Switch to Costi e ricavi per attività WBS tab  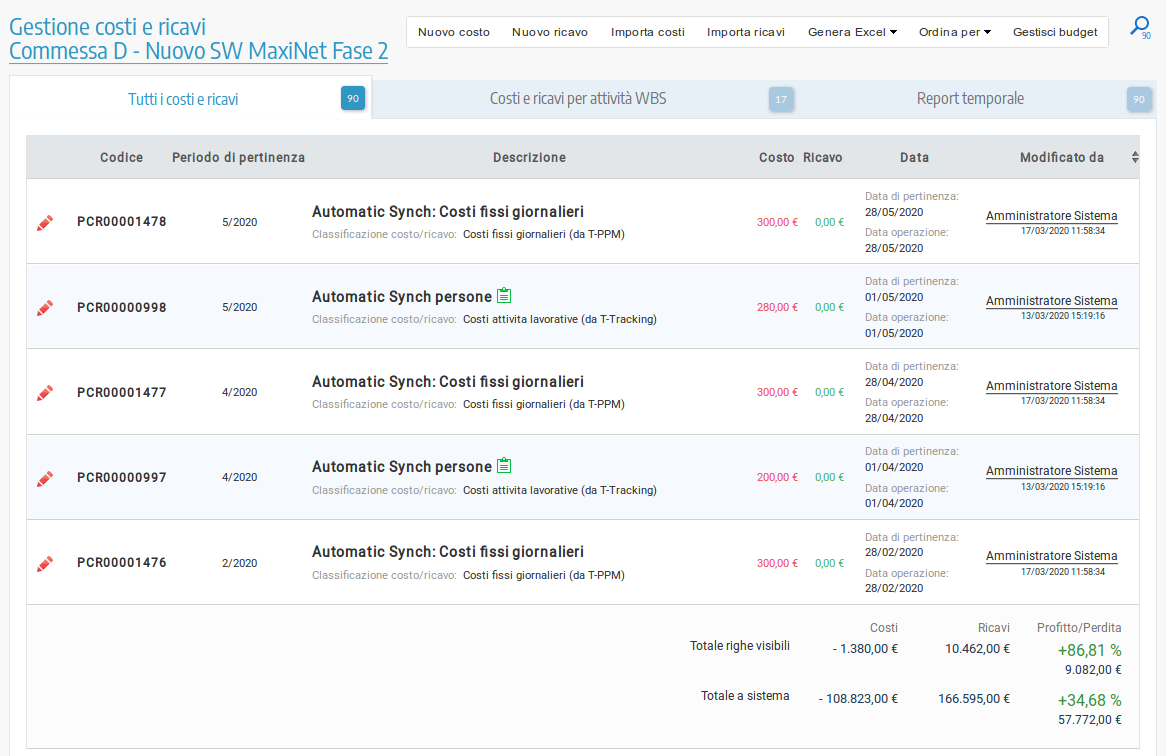[x=578, y=99]
